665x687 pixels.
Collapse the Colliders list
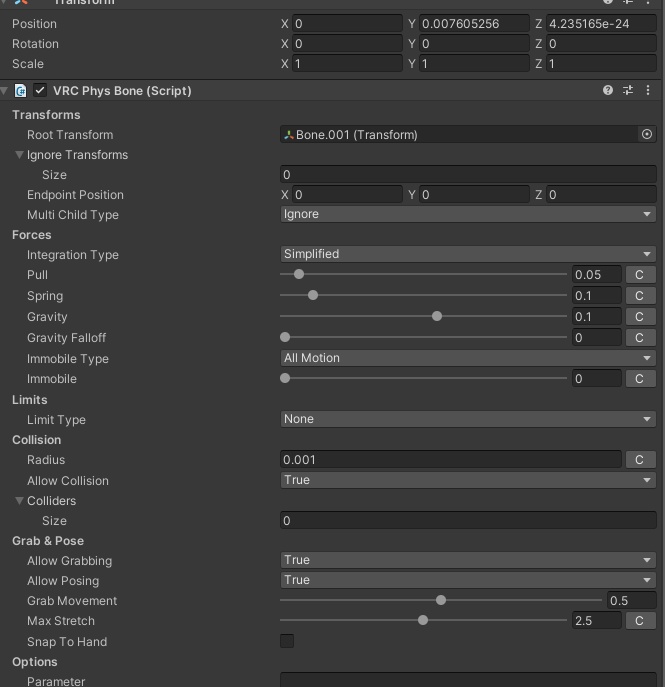tap(19, 501)
